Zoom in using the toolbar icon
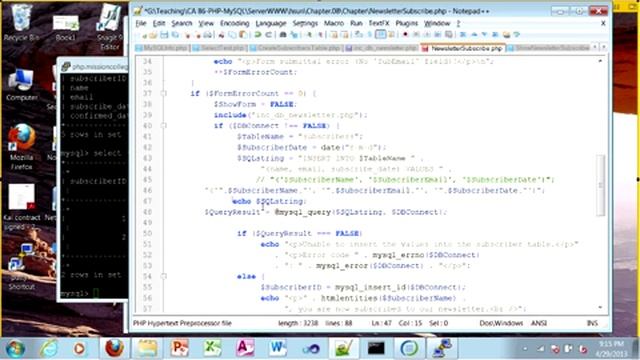This screenshot has width=640, height=360. (x=309, y=35)
